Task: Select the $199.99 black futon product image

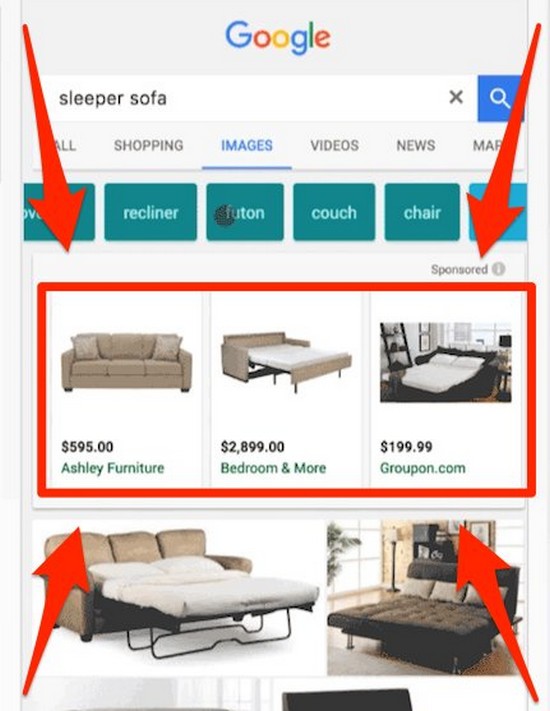Action: pos(446,362)
